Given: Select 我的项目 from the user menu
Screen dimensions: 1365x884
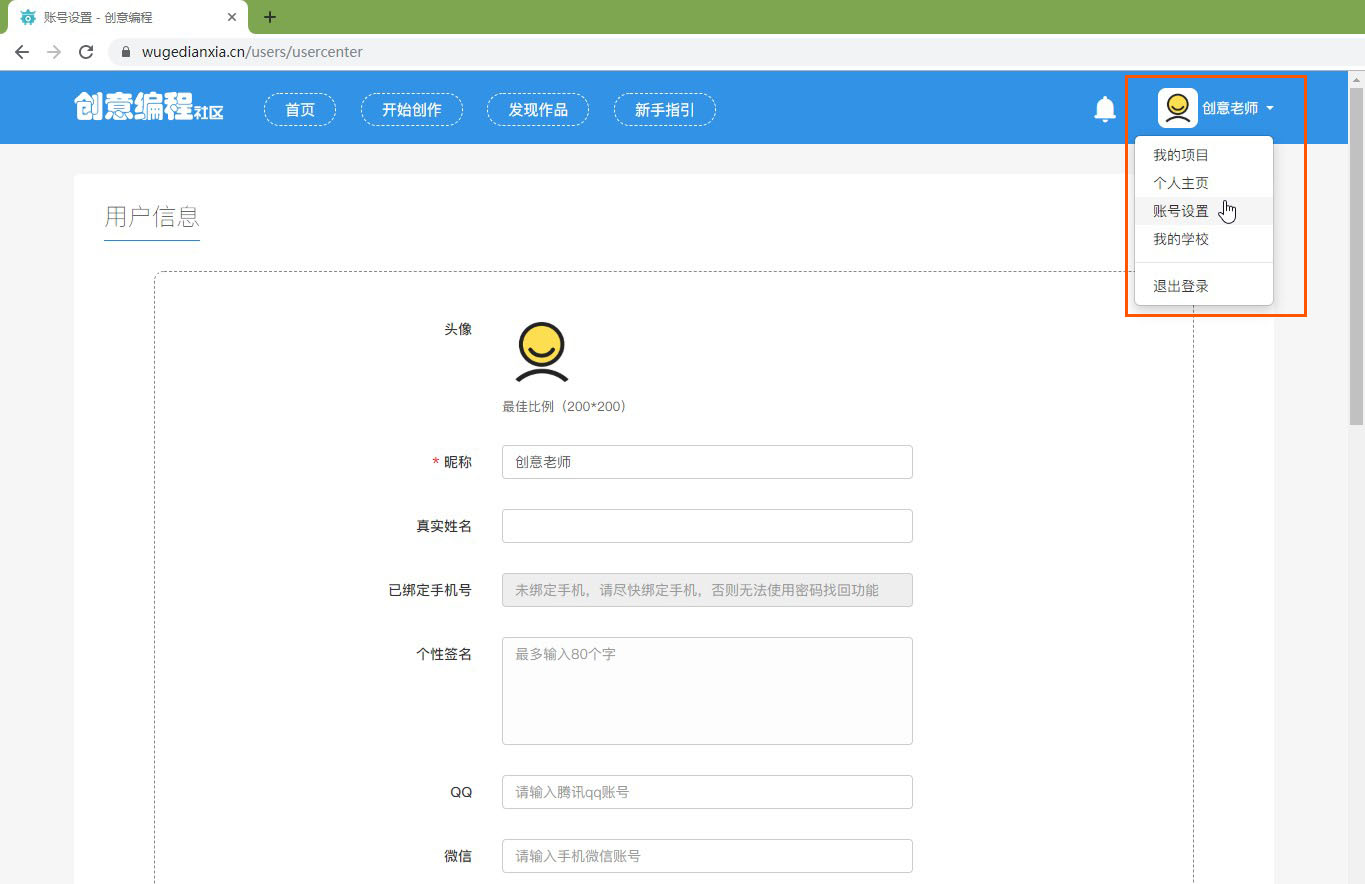Looking at the screenshot, I should click(1181, 155).
